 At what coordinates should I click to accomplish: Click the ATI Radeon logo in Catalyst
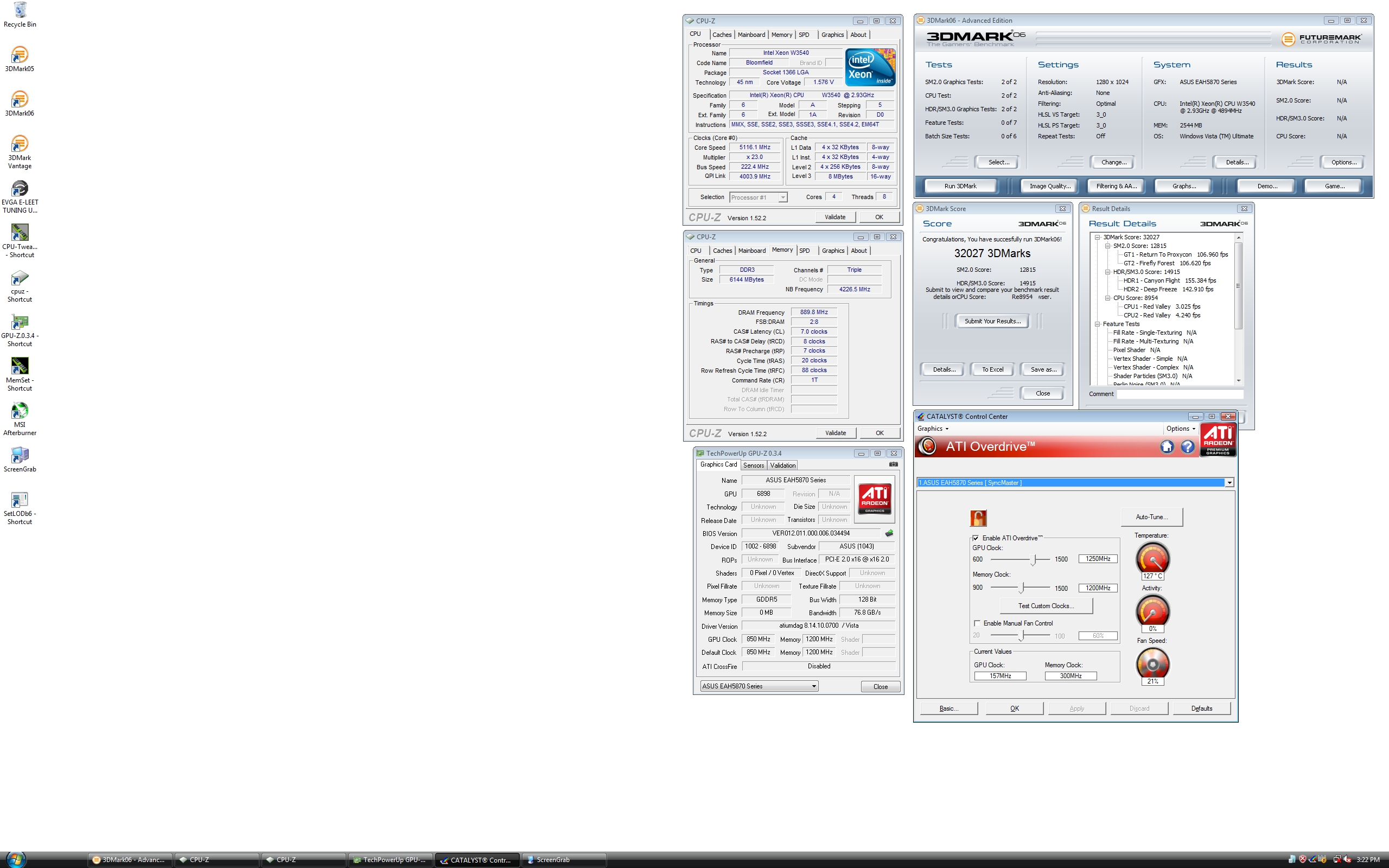click(1218, 441)
